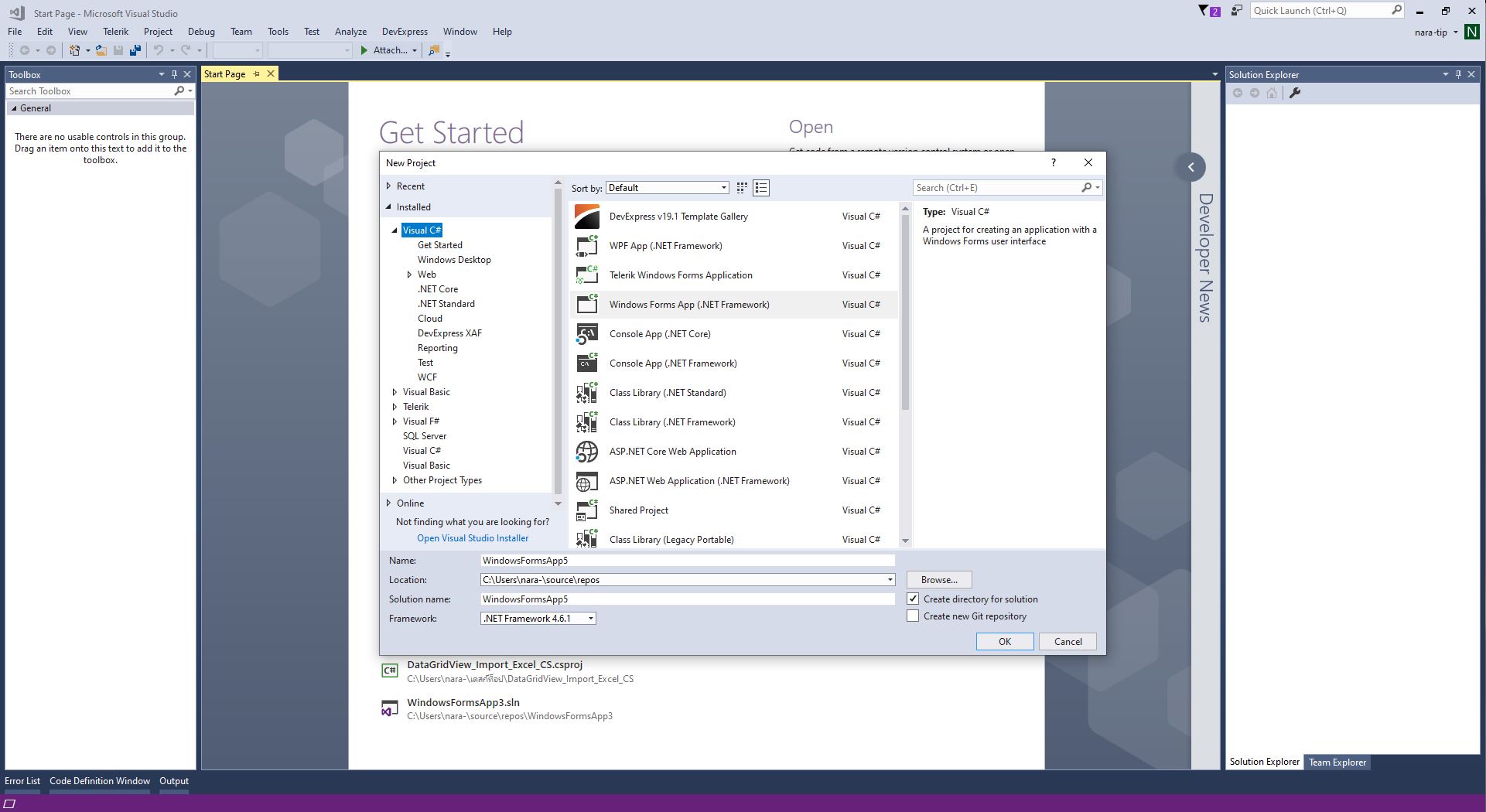Pin the Toolbox panel with pushpin icon
Viewport: 1486px width, 812px height.
[174, 74]
